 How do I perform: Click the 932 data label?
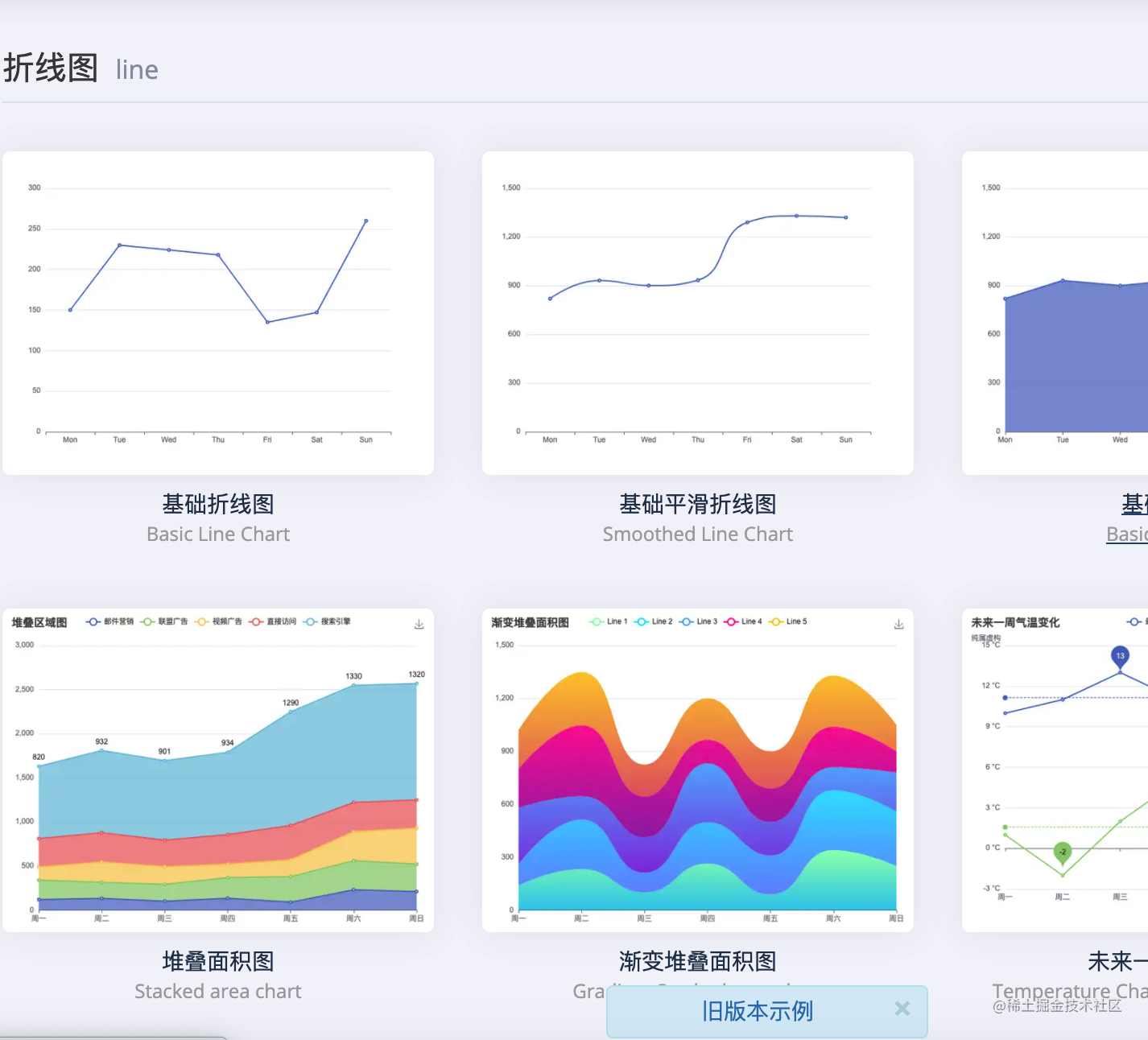tap(101, 741)
